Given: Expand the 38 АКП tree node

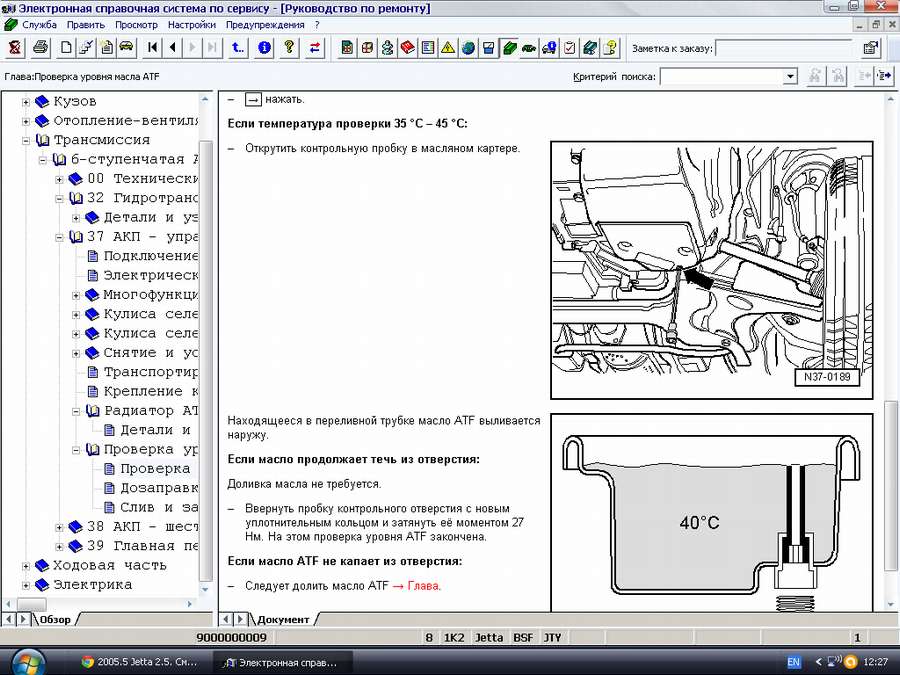Looking at the screenshot, I should (x=59, y=527).
